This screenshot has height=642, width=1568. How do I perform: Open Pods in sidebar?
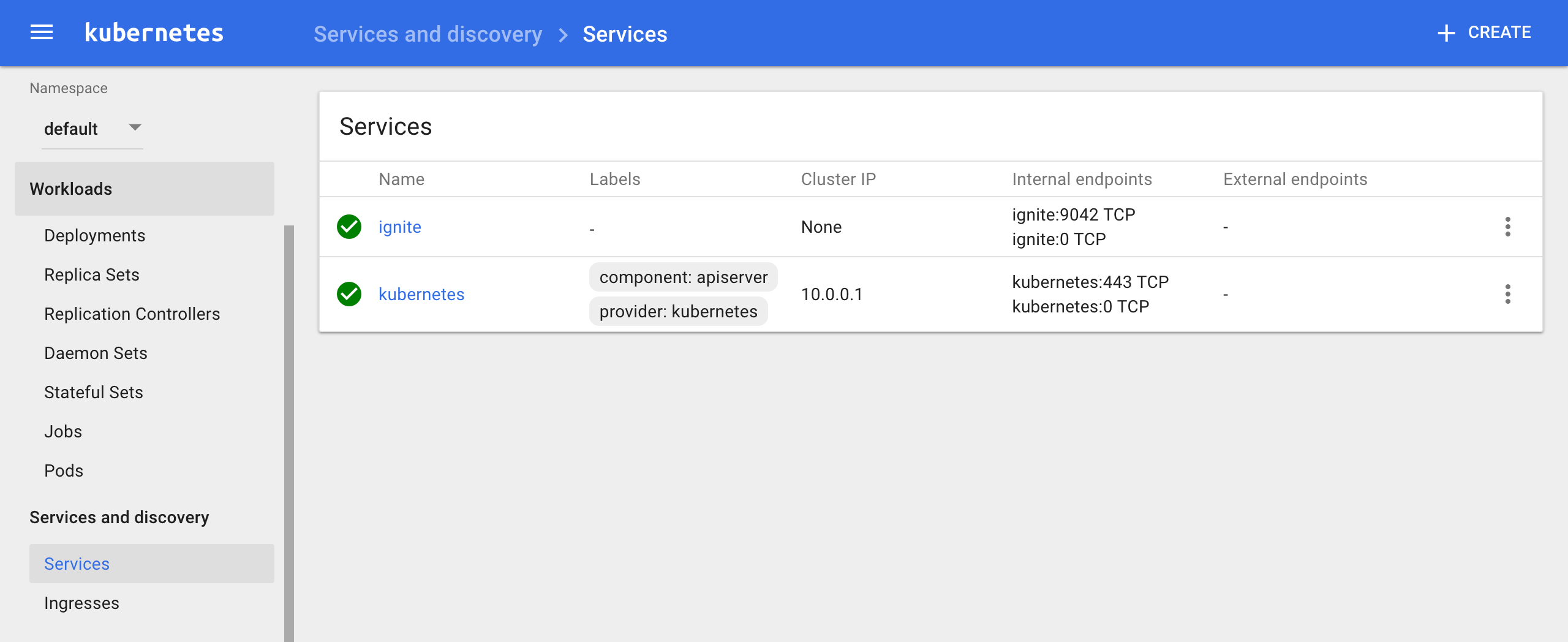[64, 471]
